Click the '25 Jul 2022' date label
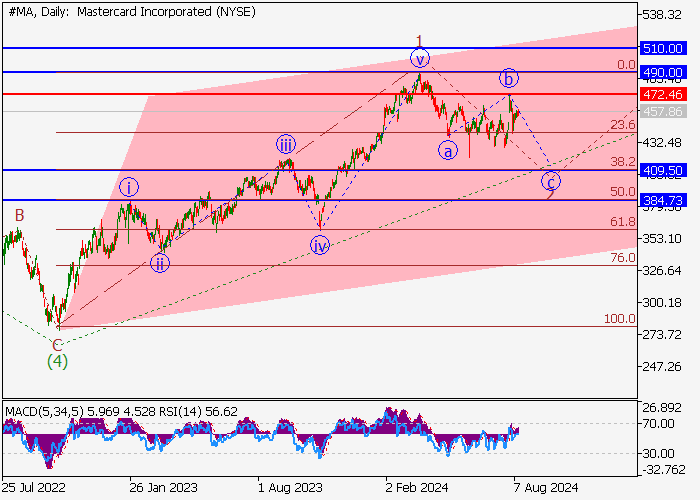The height and width of the screenshot is (500, 700). [x=34, y=487]
